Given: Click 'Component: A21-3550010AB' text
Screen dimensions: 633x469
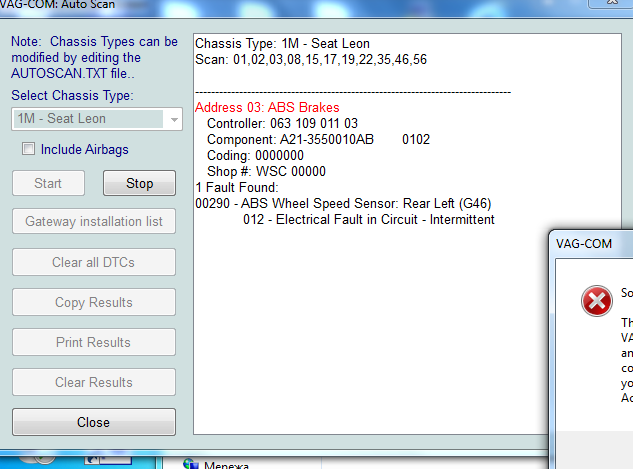Looking at the screenshot, I should (x=290, y=140).
